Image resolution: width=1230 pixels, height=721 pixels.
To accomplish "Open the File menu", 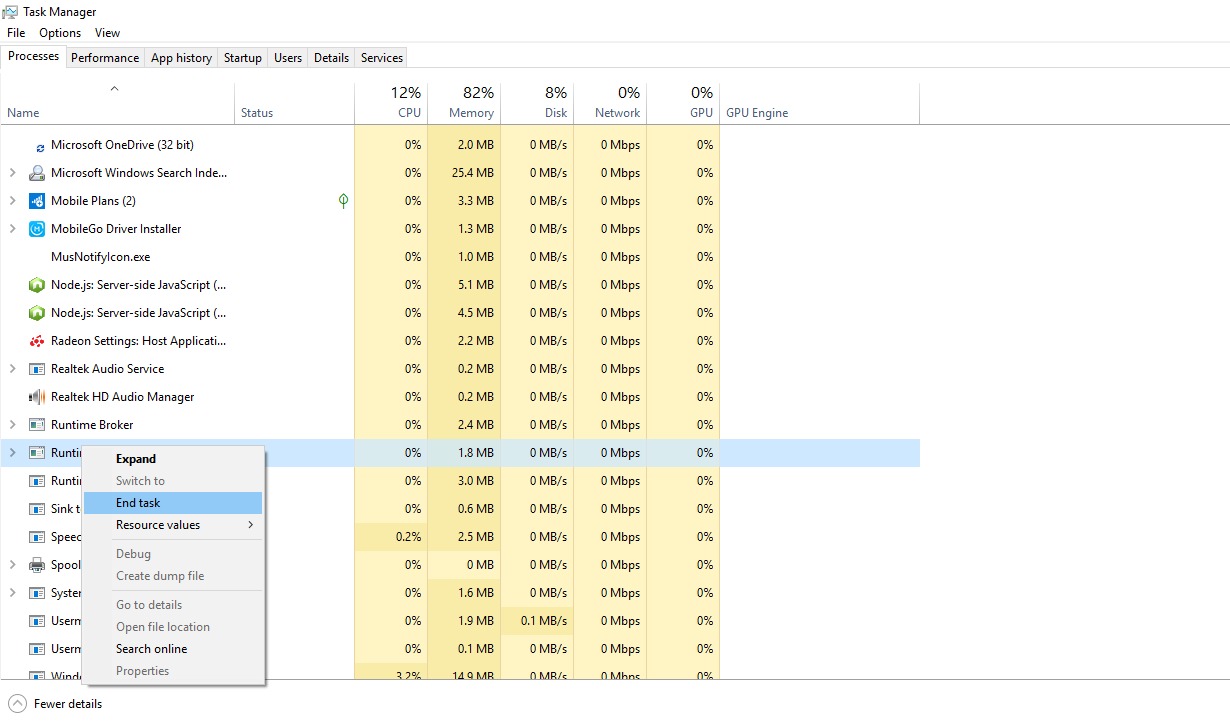I will click(16, 33).
